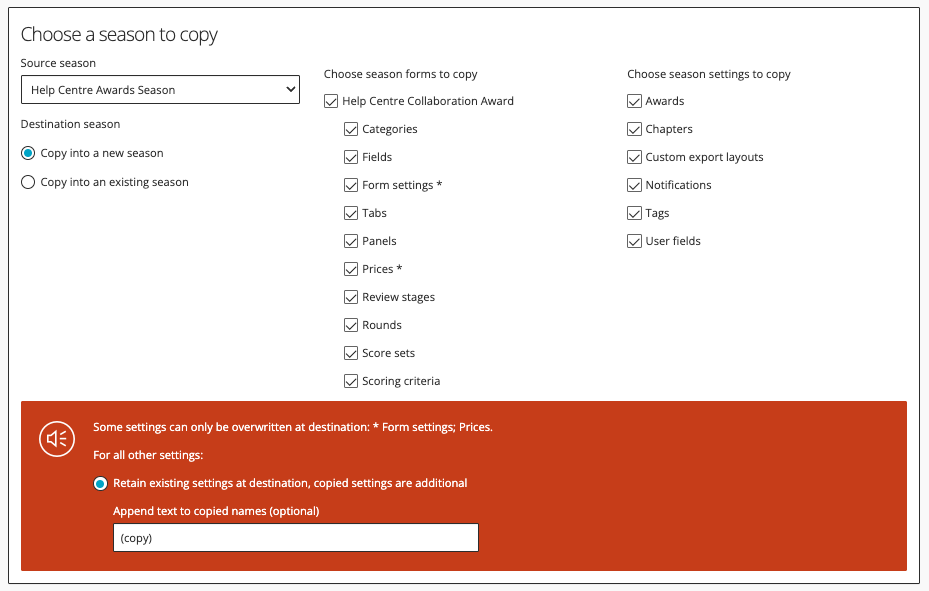Uncheck the User fields checkbox
This screenshot has height=591, width=929.
point(634,241)
